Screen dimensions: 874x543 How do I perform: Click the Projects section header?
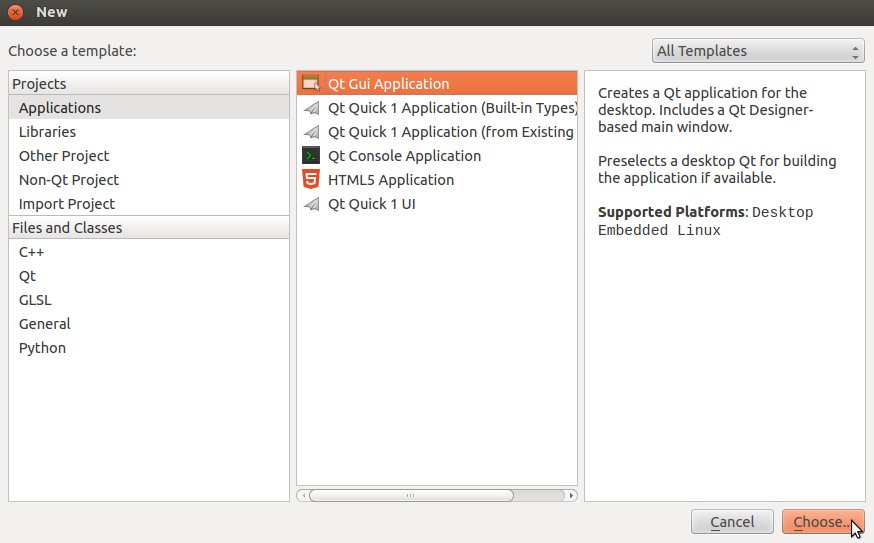point(149,84)
